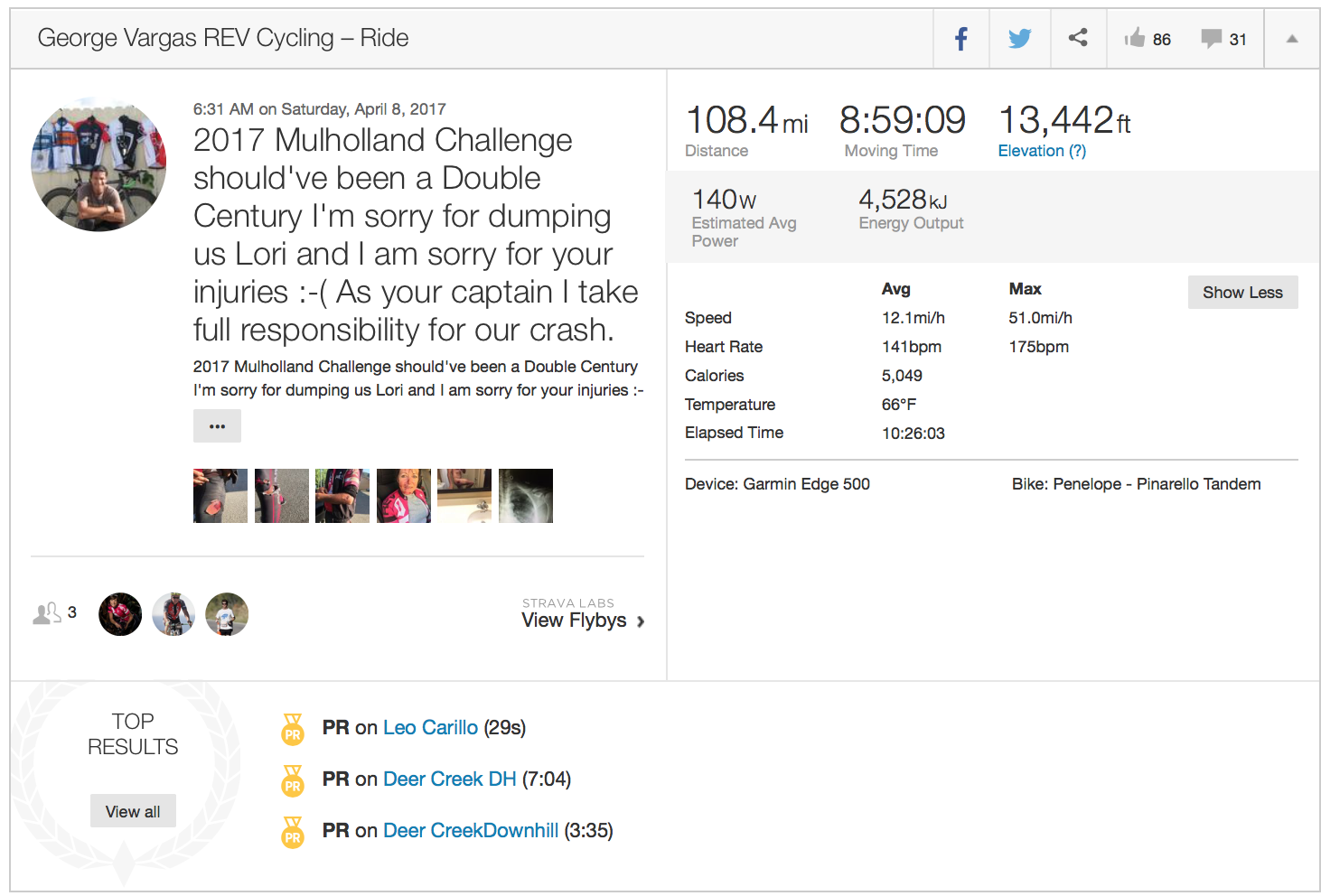Expand description with ellipsis button
This screenshot has height=896, width=1321.
click(x=217, y=426)
